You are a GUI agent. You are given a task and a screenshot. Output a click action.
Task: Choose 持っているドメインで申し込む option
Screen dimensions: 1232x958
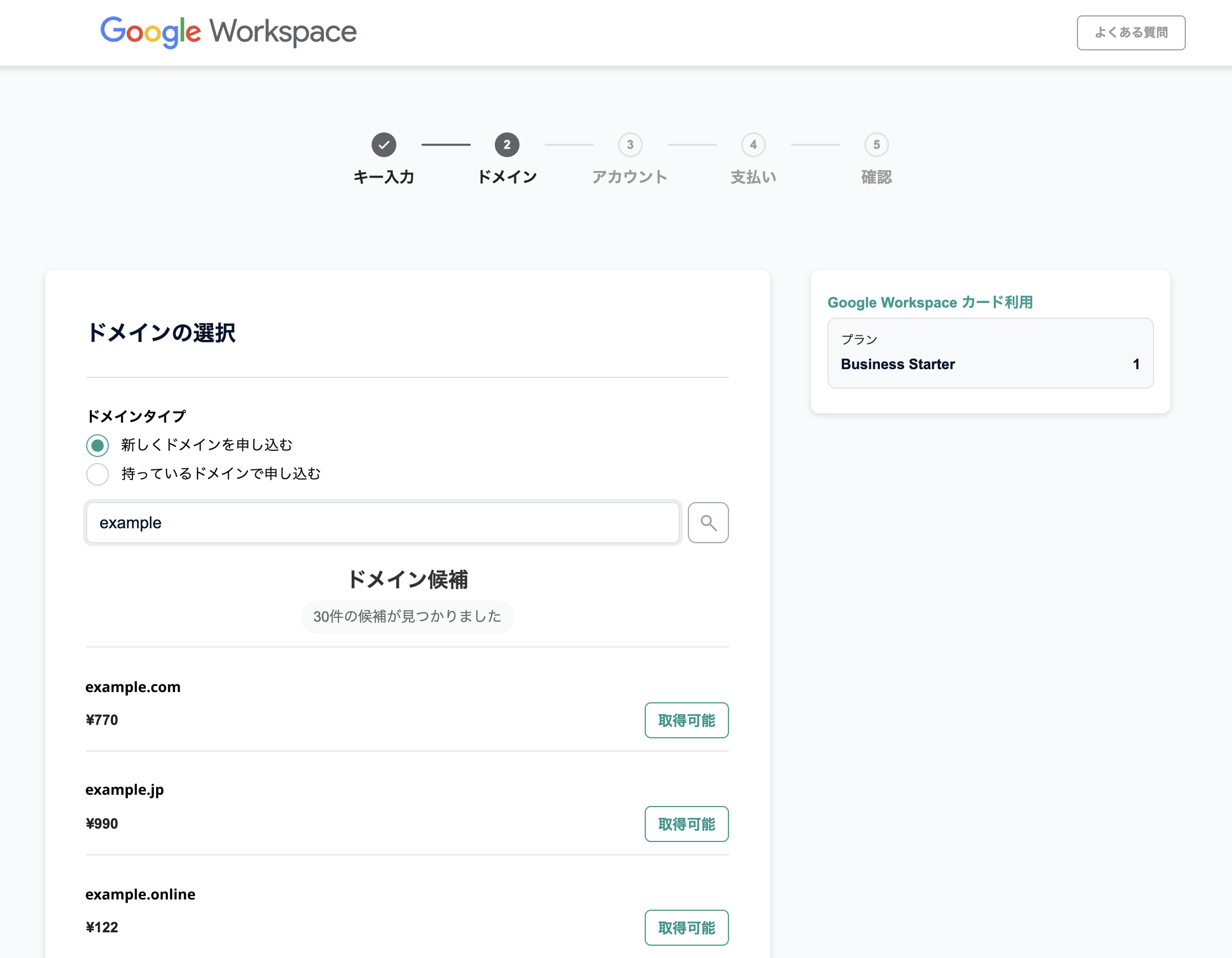pyautogui.click(x=97, y=474)
